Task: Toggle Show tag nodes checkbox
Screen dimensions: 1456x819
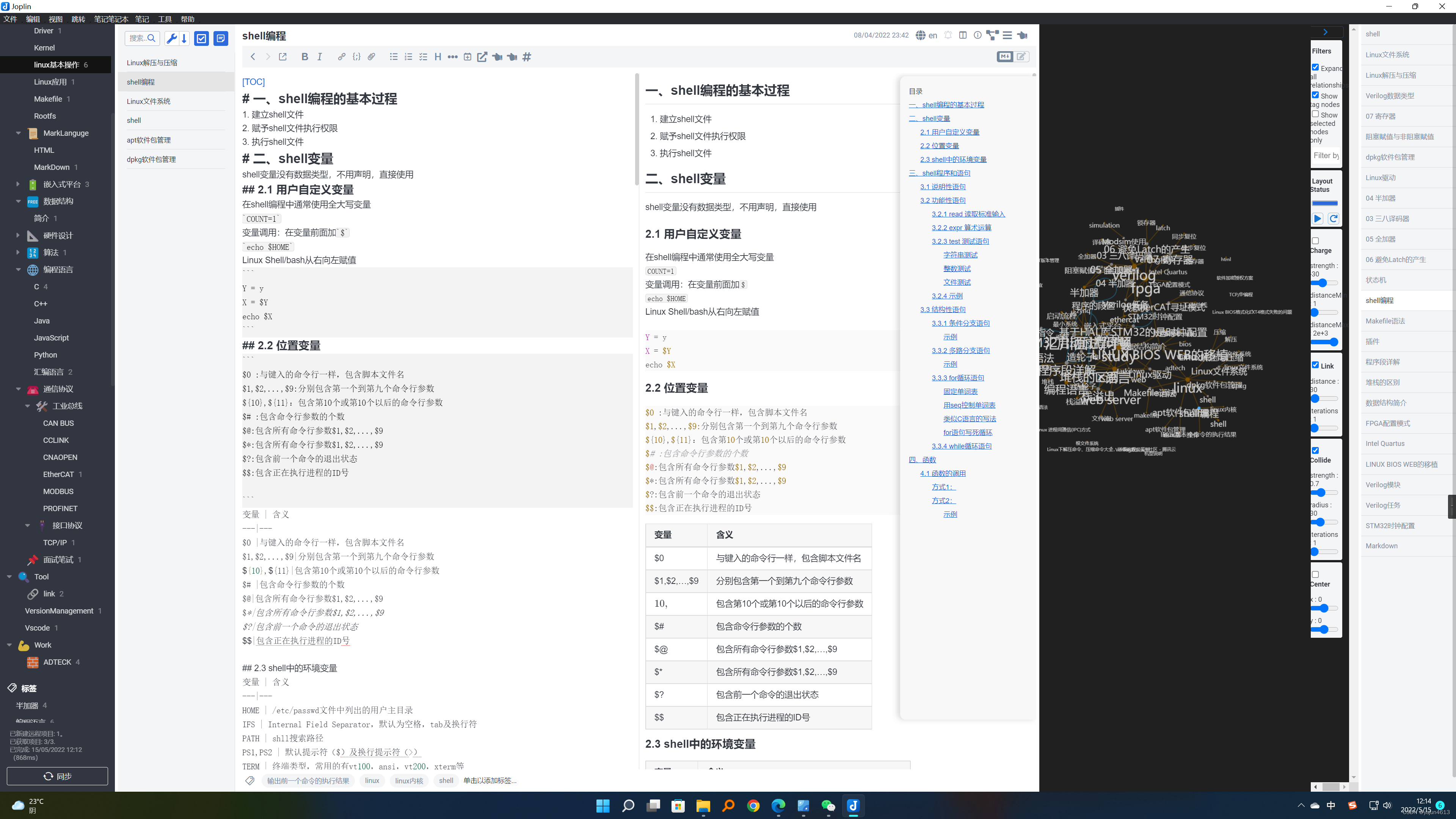Action: (x=1315, y=95)
